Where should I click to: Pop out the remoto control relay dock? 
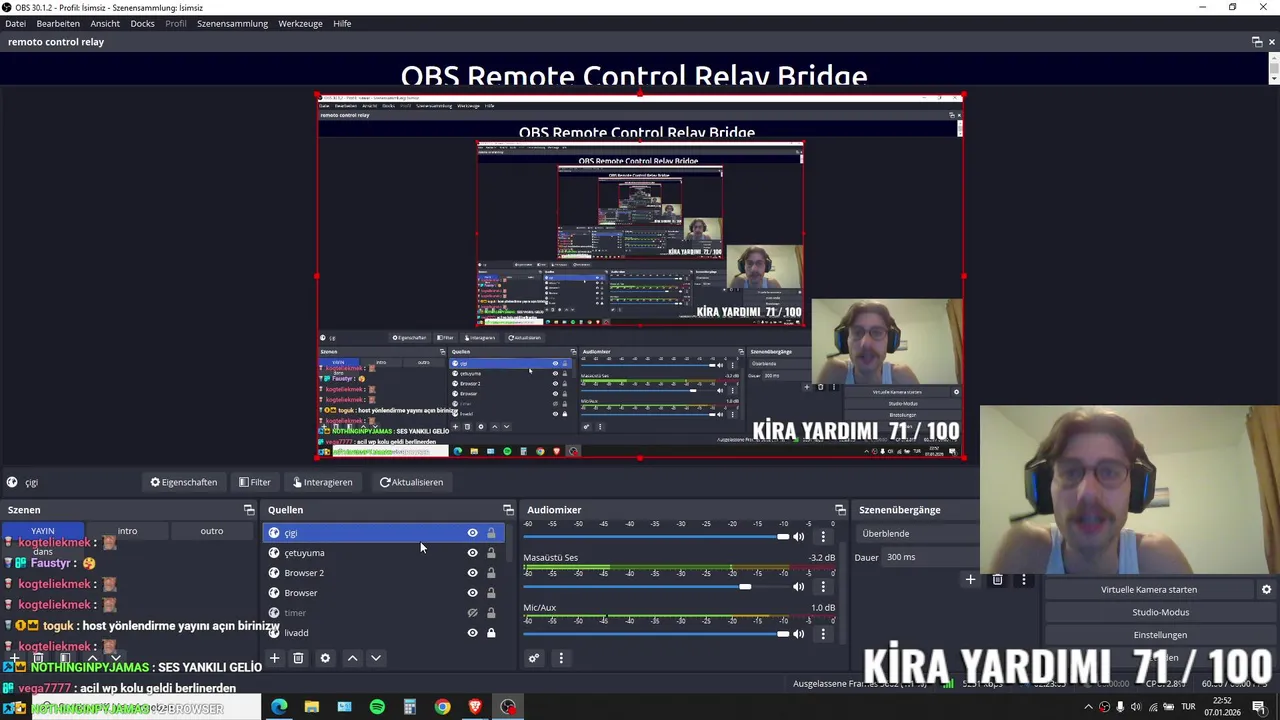tap(1257, 42)
